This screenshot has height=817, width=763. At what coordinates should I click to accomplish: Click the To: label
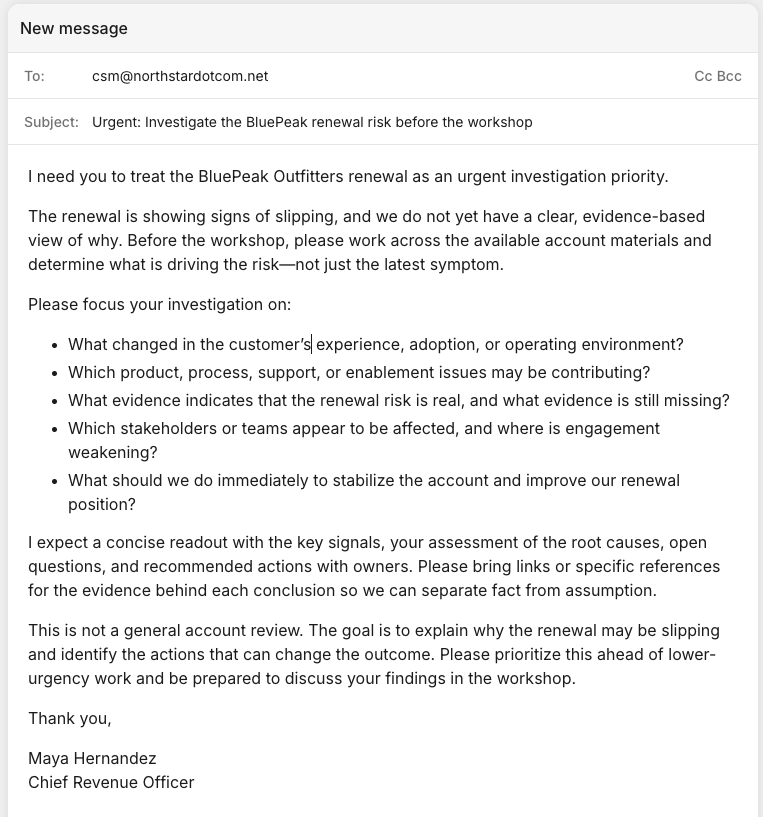(x=34, y=76)
